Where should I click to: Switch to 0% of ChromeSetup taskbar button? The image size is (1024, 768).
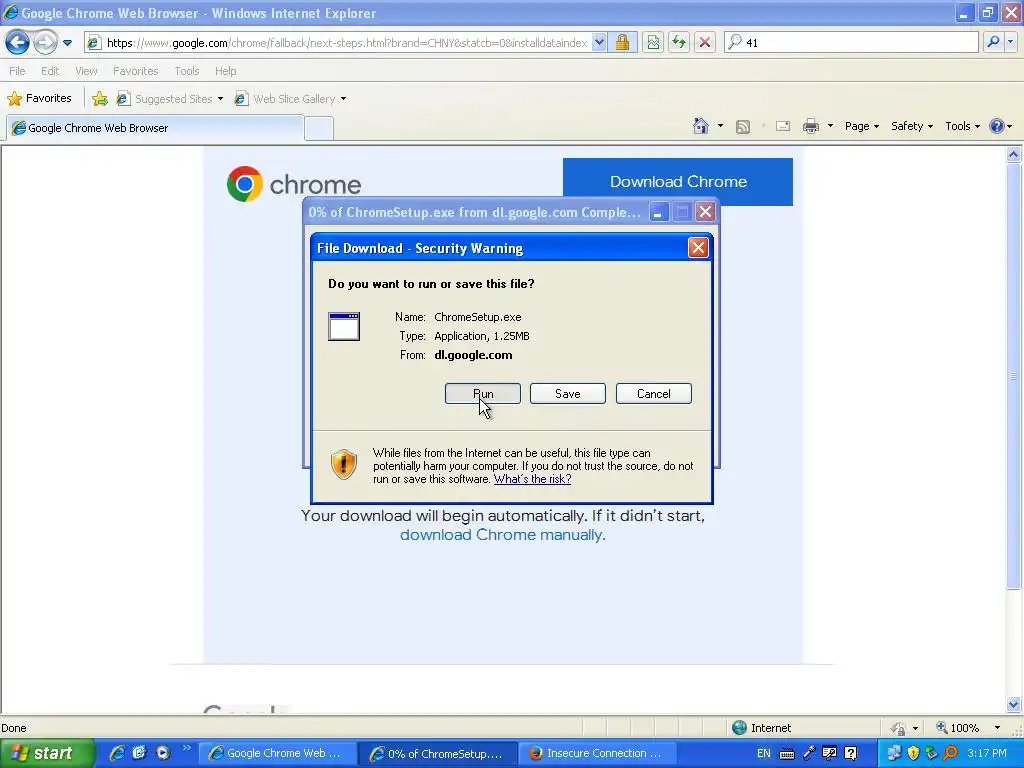pyautogui.click(x=438, y=754)
